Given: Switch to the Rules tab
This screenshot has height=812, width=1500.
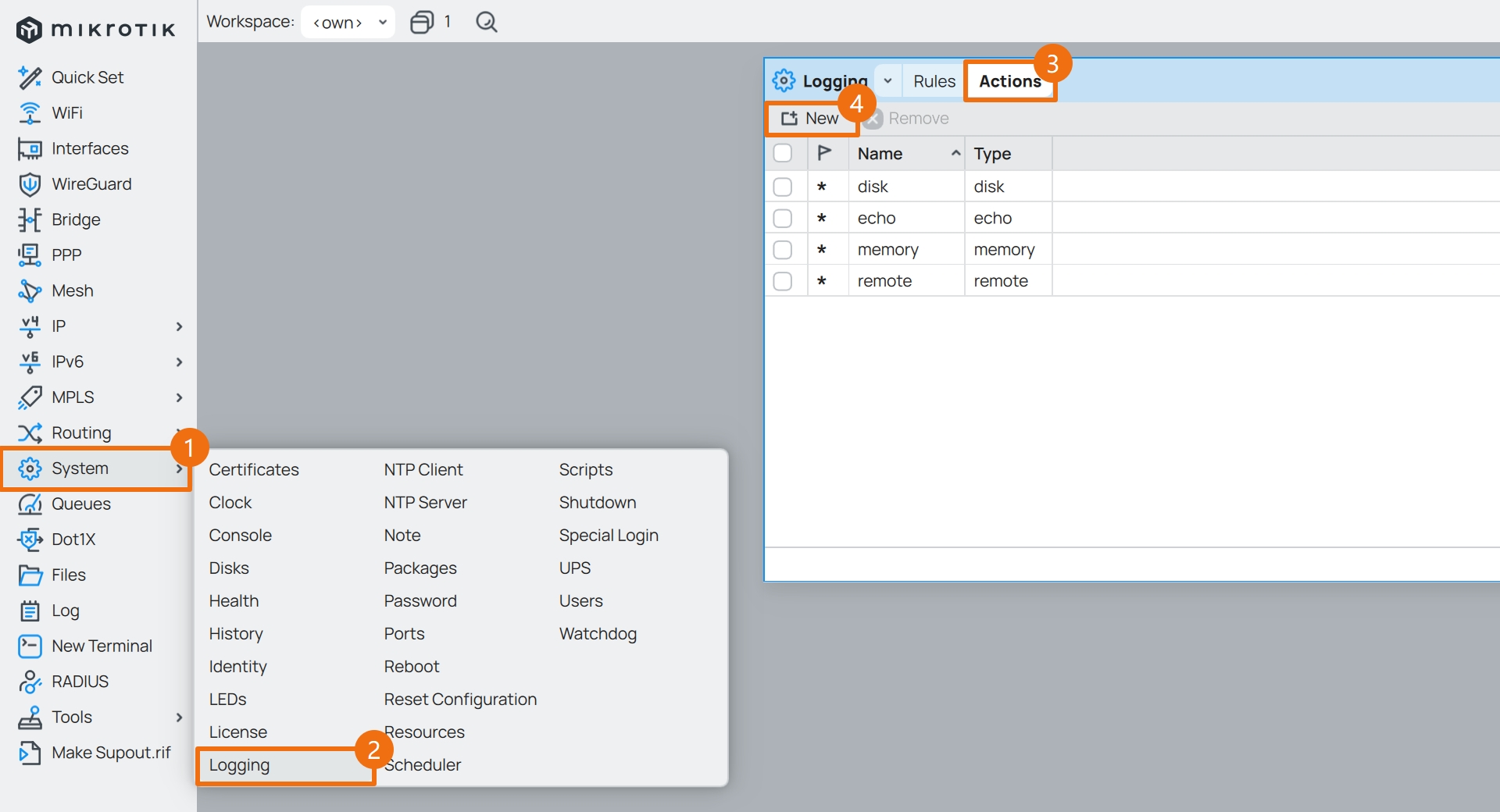Looking at the screenshot, I should point(934,81).
